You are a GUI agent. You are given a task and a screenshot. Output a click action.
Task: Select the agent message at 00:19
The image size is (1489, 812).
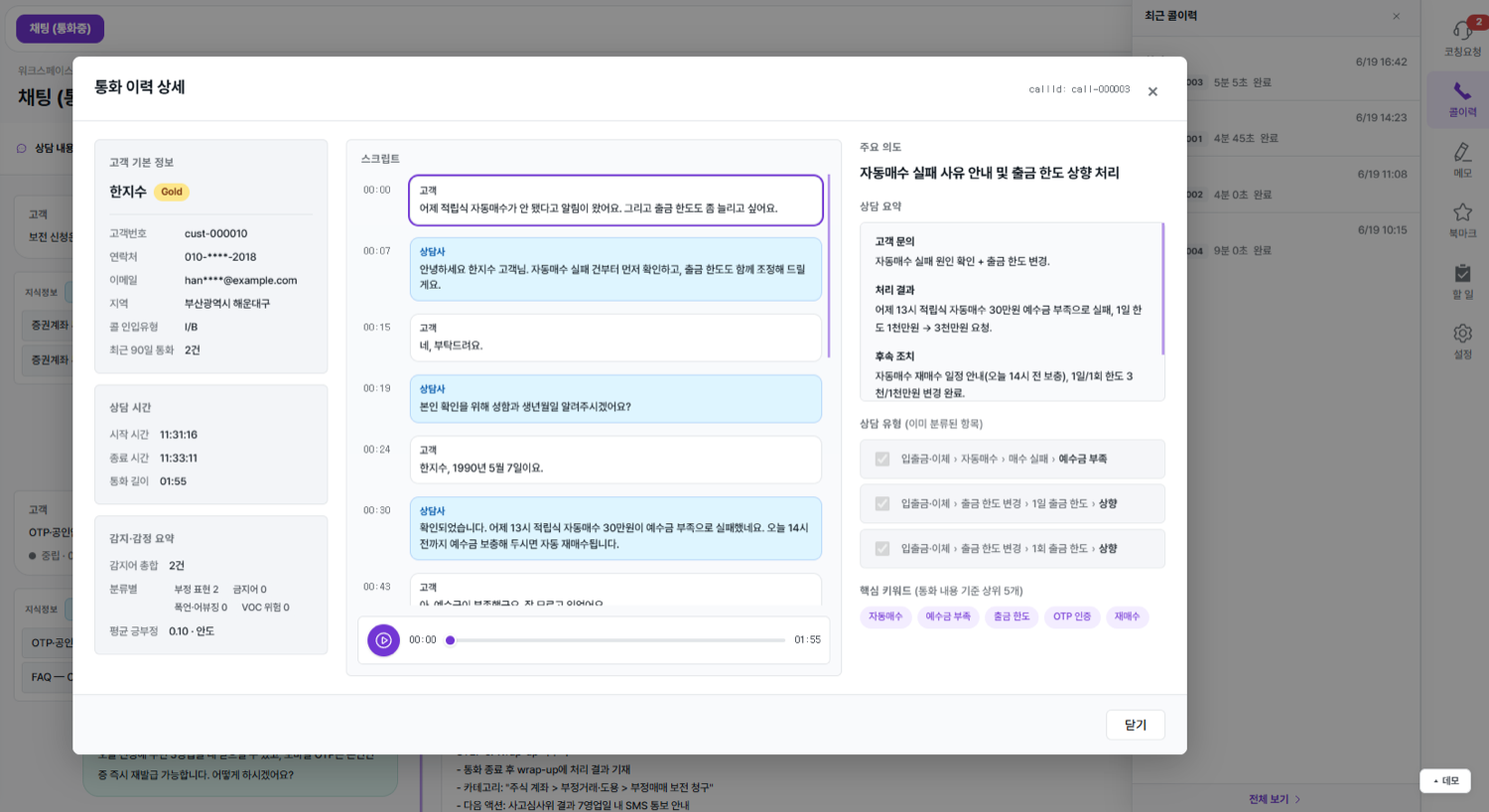click(x=615, y=399)
